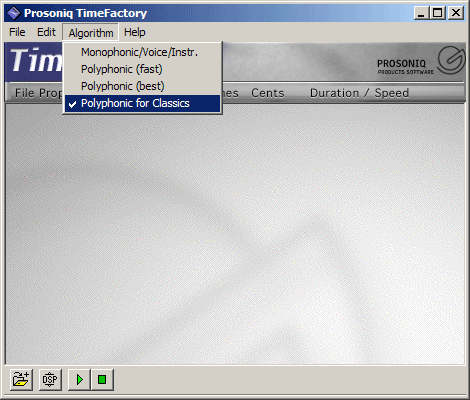The image size is (470, 400).
Task: Close the open Algorithm menu
Action: point(91,33)
